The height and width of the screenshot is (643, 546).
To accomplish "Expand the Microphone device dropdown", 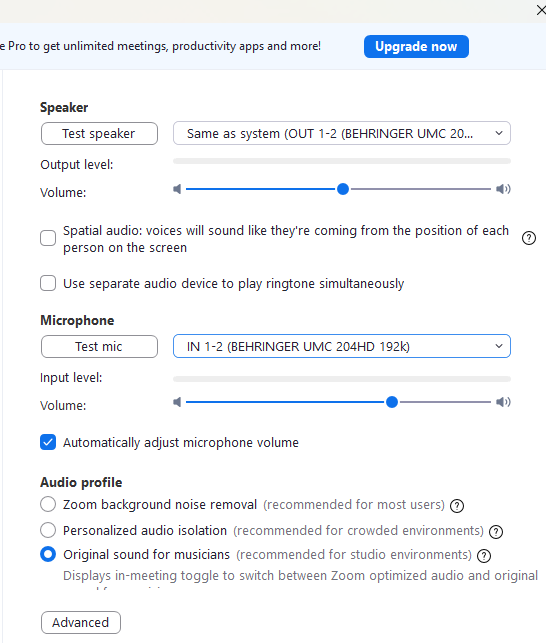I will [342, 346].
